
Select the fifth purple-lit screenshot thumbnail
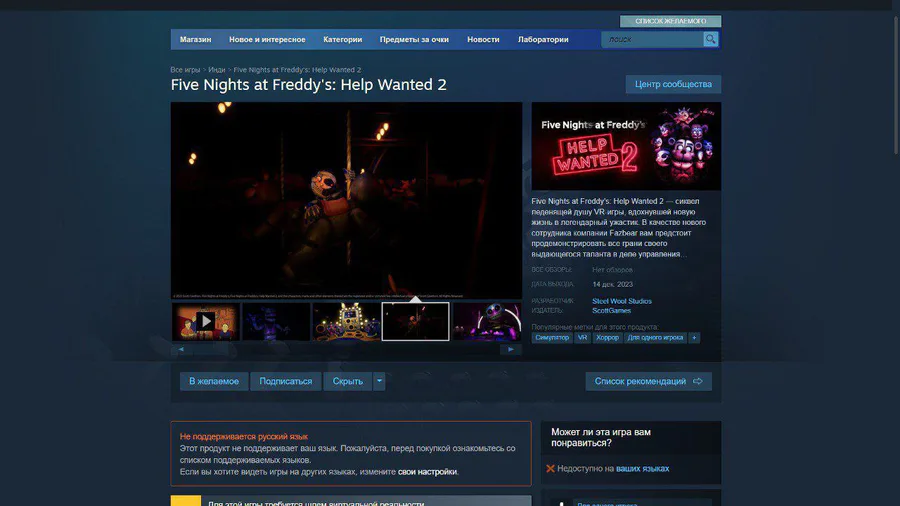pyautogui.click(x=487, y=321)
